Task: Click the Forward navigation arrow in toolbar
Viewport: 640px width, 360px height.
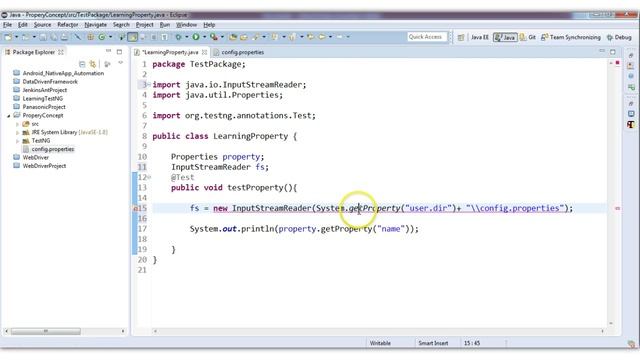Action: pyautogui.click(x=322, y=37)
